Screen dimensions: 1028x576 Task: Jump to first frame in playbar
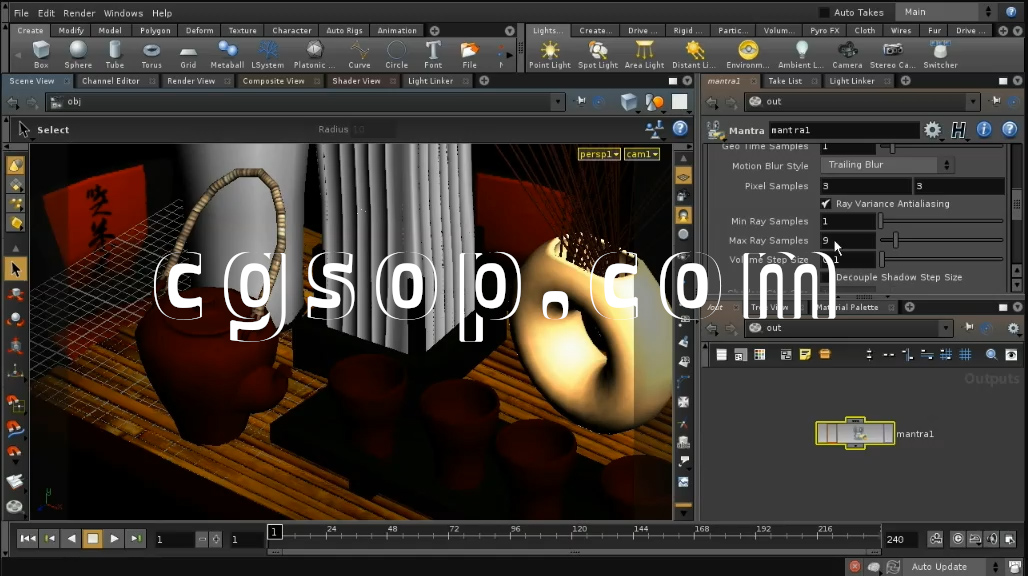pyautogui.click(x=28, y=539)
